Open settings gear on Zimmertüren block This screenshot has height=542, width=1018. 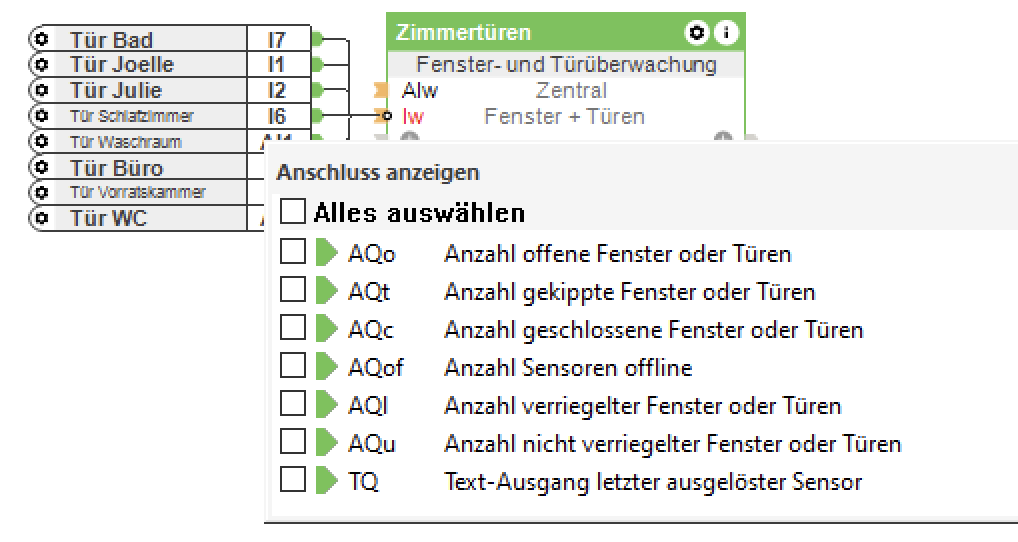point(696,33)
